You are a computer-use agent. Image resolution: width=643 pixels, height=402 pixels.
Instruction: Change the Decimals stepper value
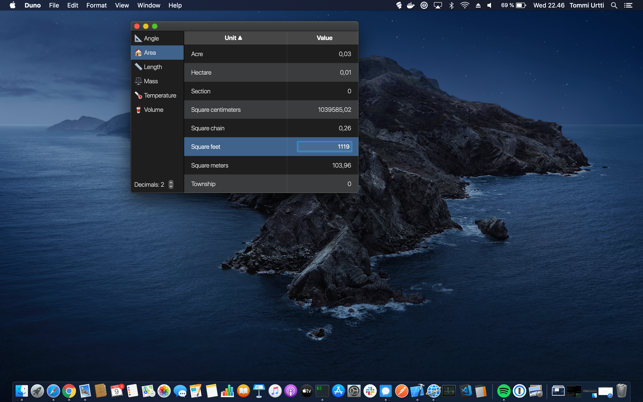pyautogui.click(x=171, y=185)
